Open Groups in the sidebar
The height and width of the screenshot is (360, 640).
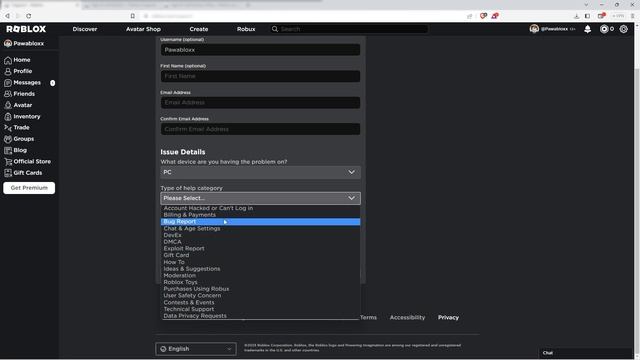24,139
